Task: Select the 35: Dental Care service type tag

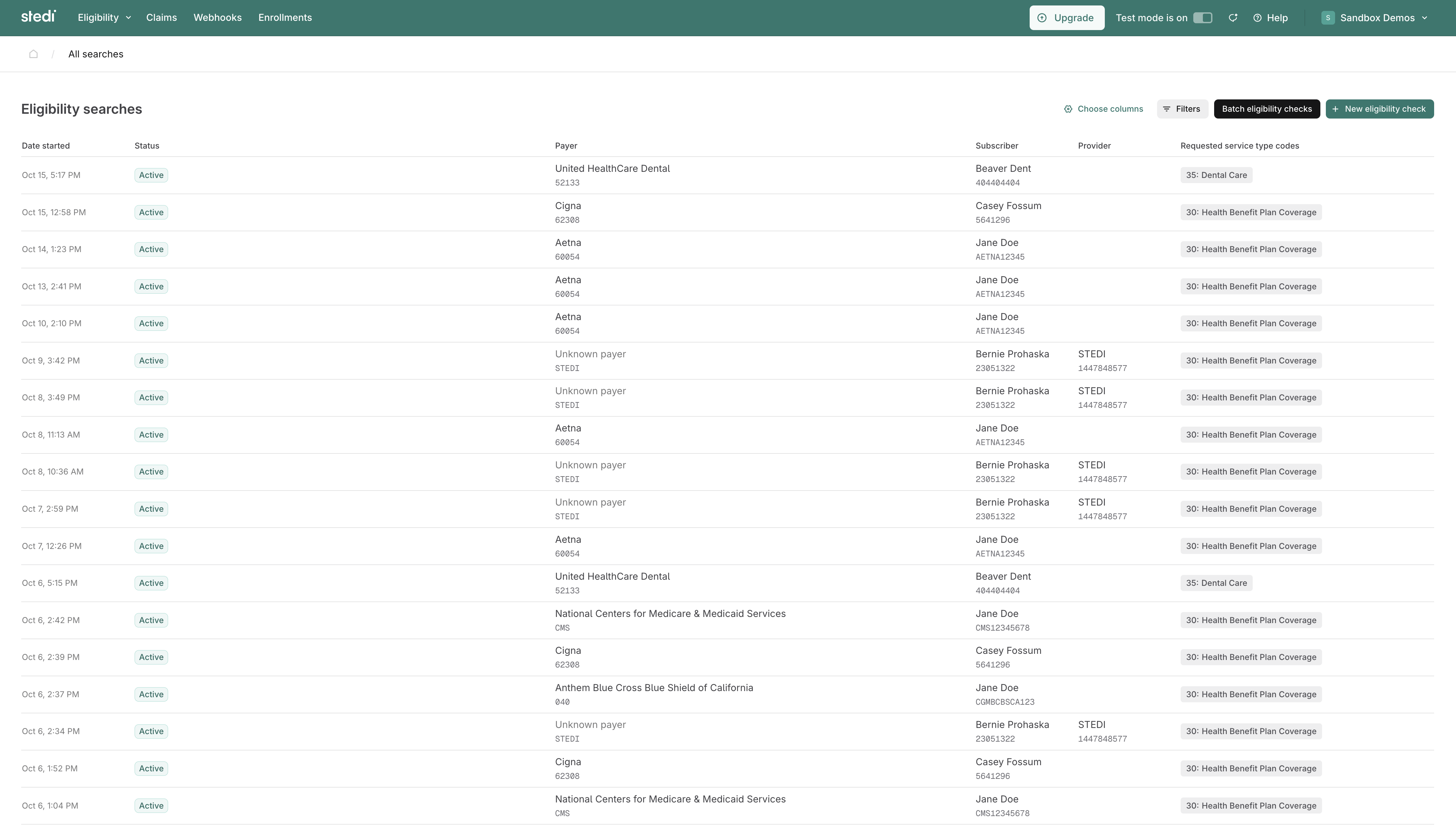Action: tap(1216, 175)
